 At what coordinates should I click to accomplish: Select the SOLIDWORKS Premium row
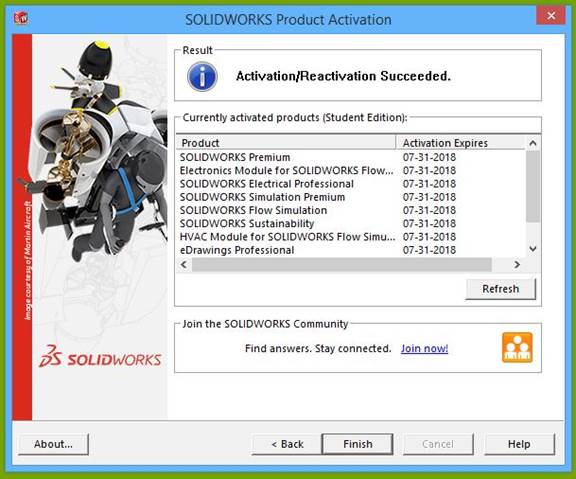pos(351,157)
